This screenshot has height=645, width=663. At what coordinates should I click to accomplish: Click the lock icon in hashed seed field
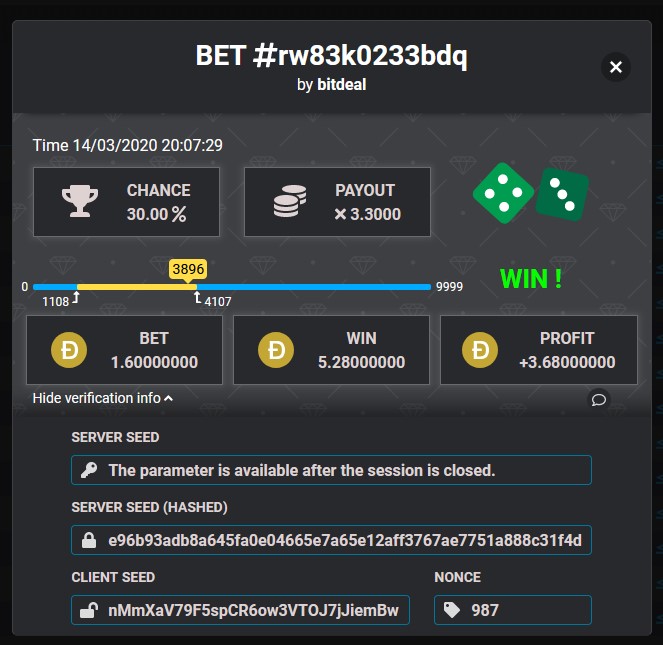pyautogui.click(x=89, y=540)
